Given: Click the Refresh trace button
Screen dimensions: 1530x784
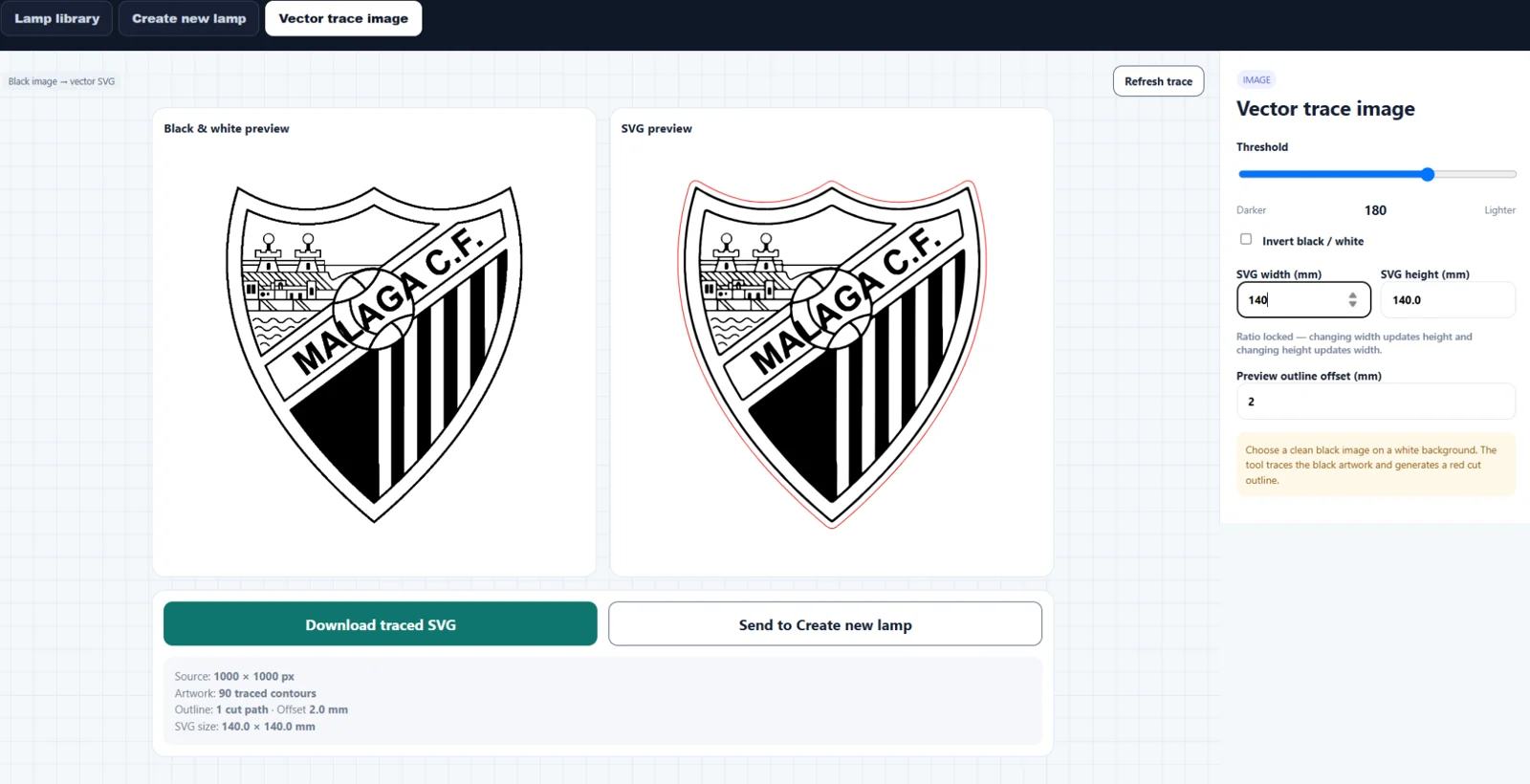Looking at the screenshot, I should pyautogui.click(x=1158, y=81).
